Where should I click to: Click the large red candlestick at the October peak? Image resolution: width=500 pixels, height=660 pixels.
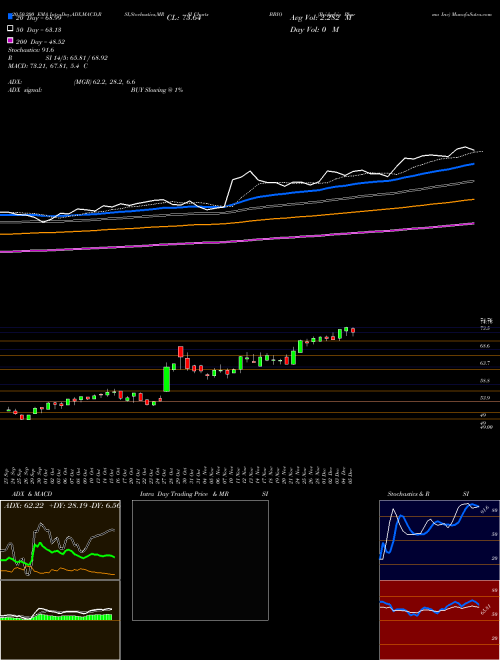pos(181,351)
